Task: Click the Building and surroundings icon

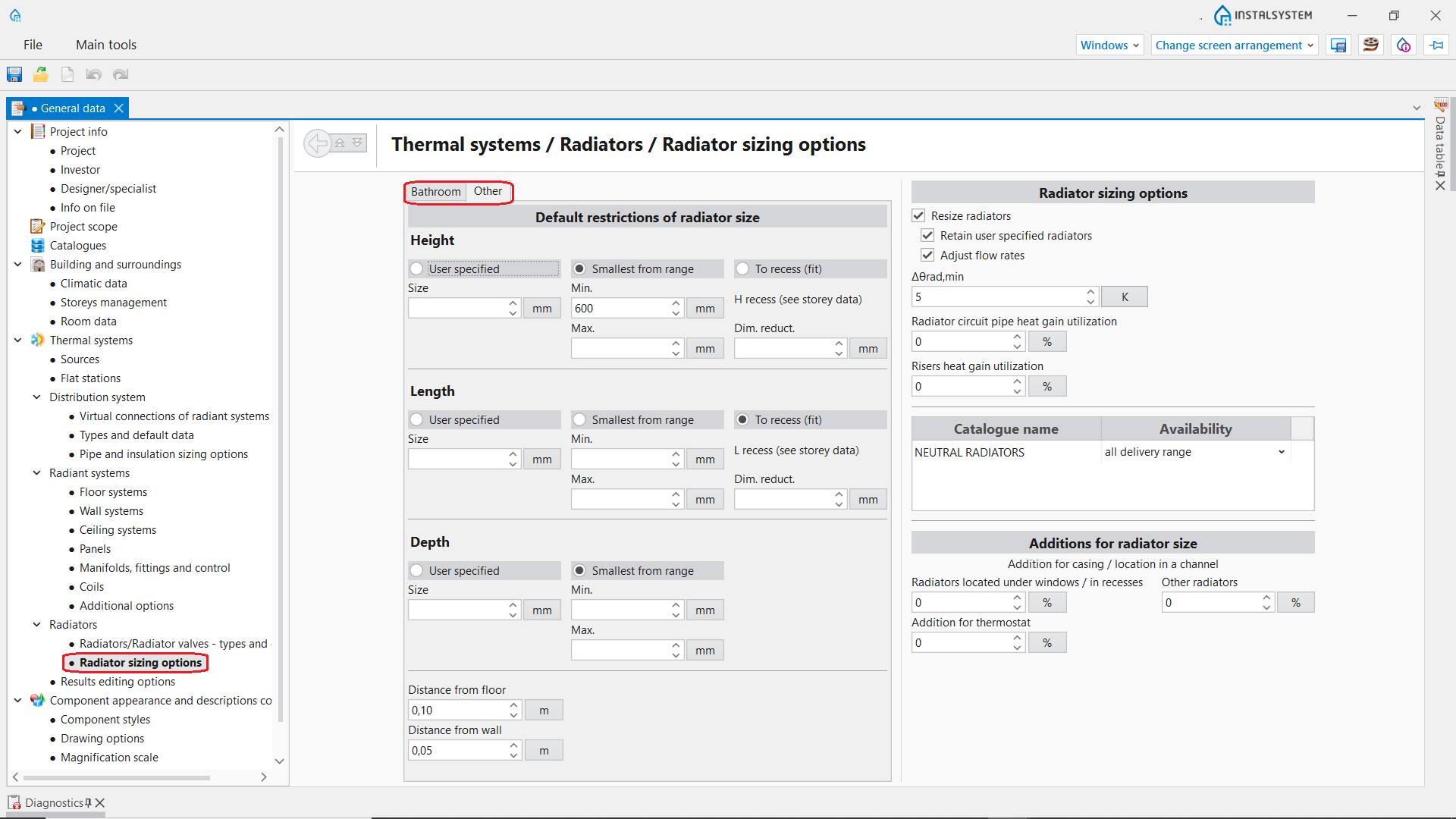Action: click(x=38, y=264)
